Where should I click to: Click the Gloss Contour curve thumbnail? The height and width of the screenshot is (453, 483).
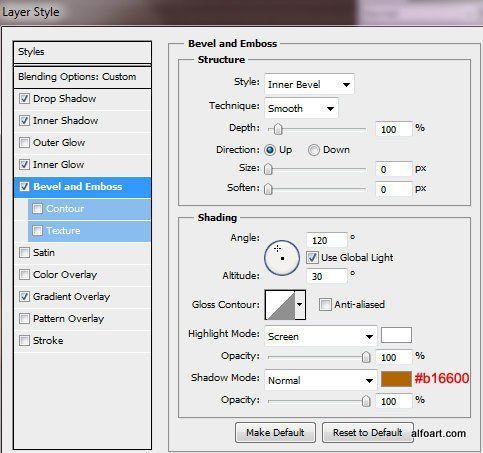point(281,304)
